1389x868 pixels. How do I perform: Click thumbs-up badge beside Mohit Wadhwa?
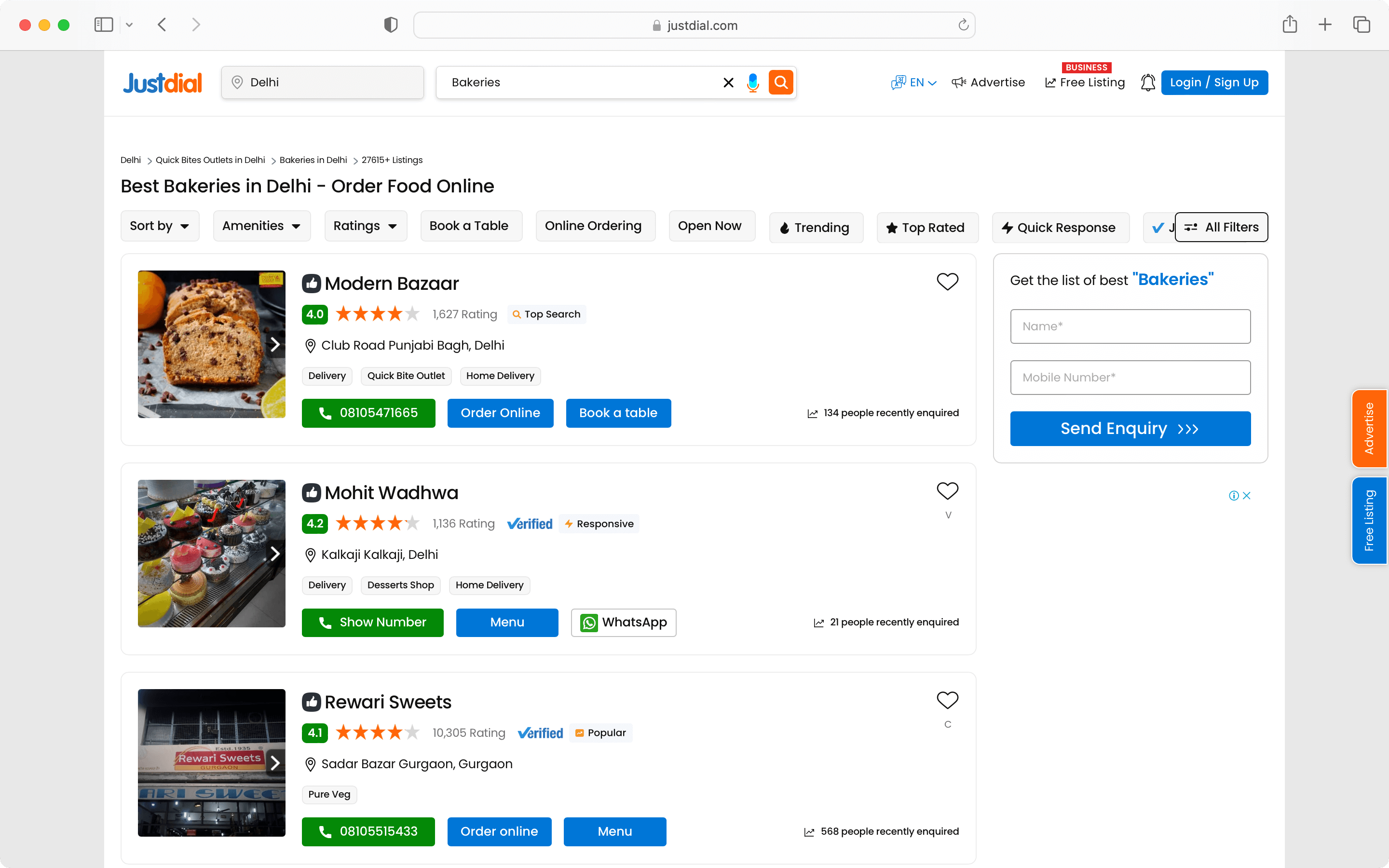click(x=311, y=492)
